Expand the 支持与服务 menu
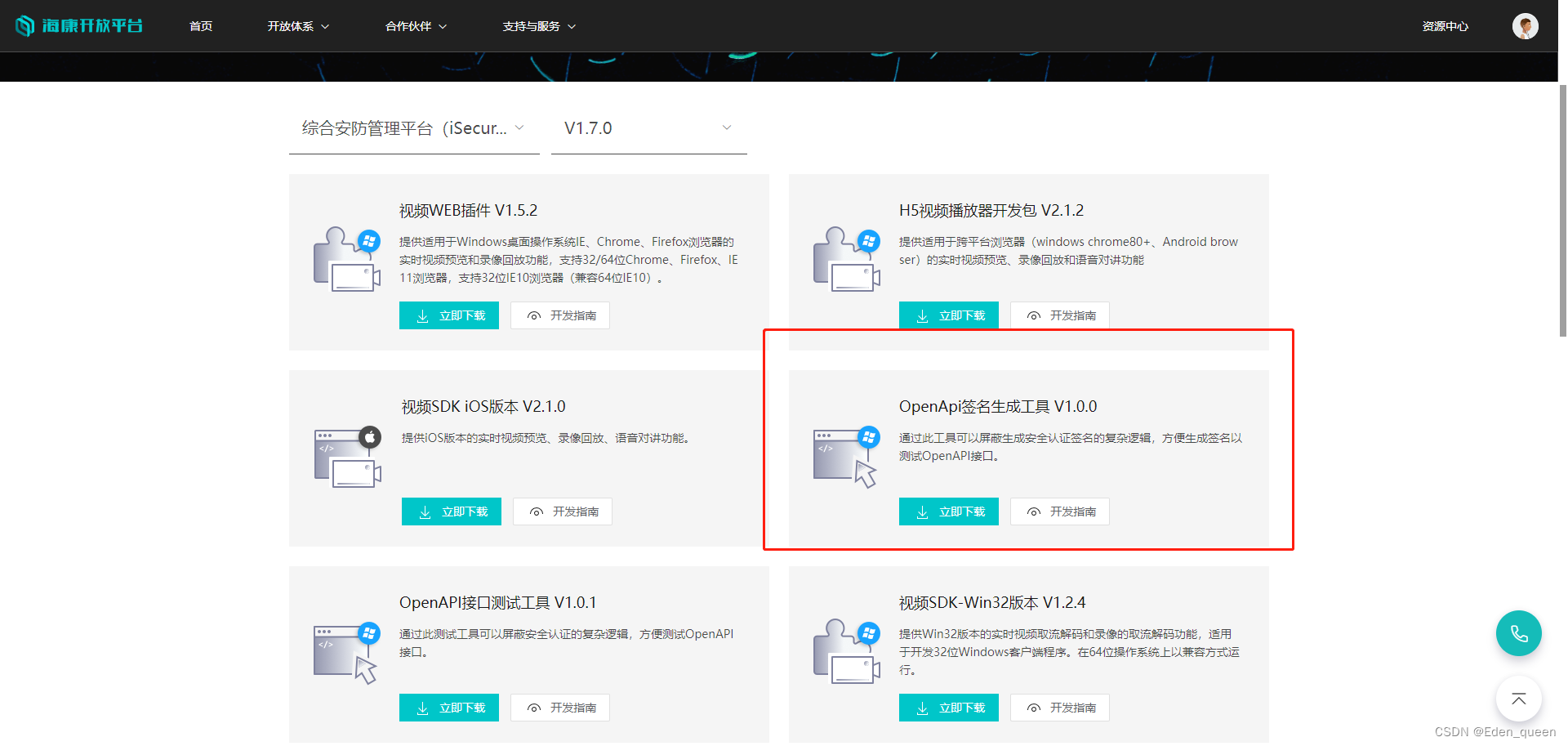 tap(539, 26)
